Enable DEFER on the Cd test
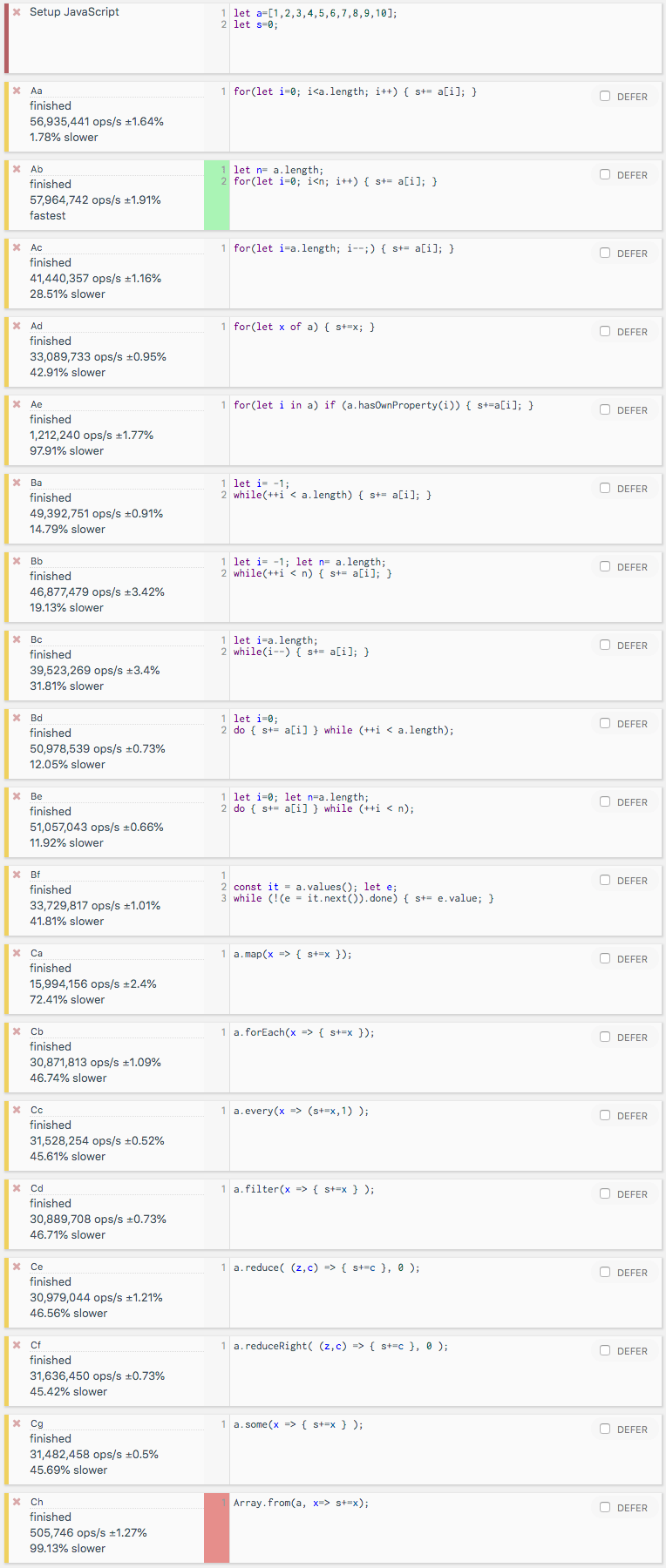 605,1193
